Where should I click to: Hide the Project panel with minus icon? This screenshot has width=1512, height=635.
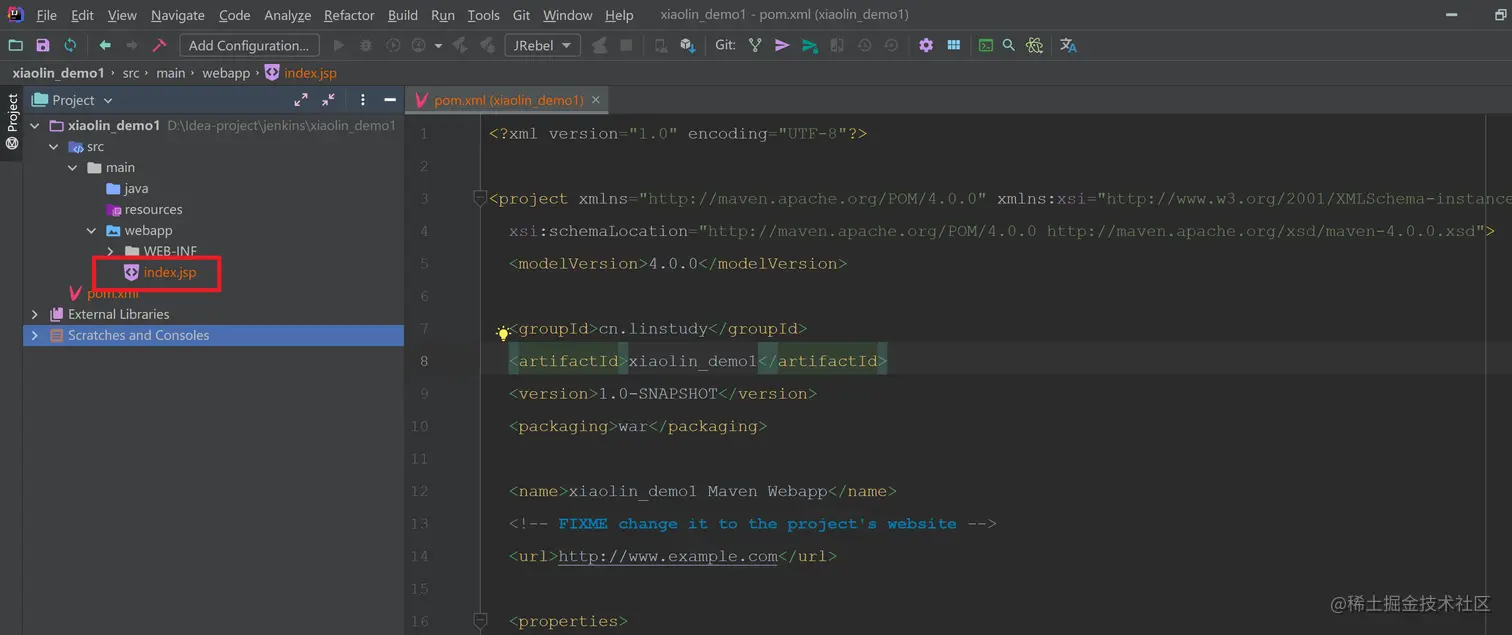pos(390,100)
